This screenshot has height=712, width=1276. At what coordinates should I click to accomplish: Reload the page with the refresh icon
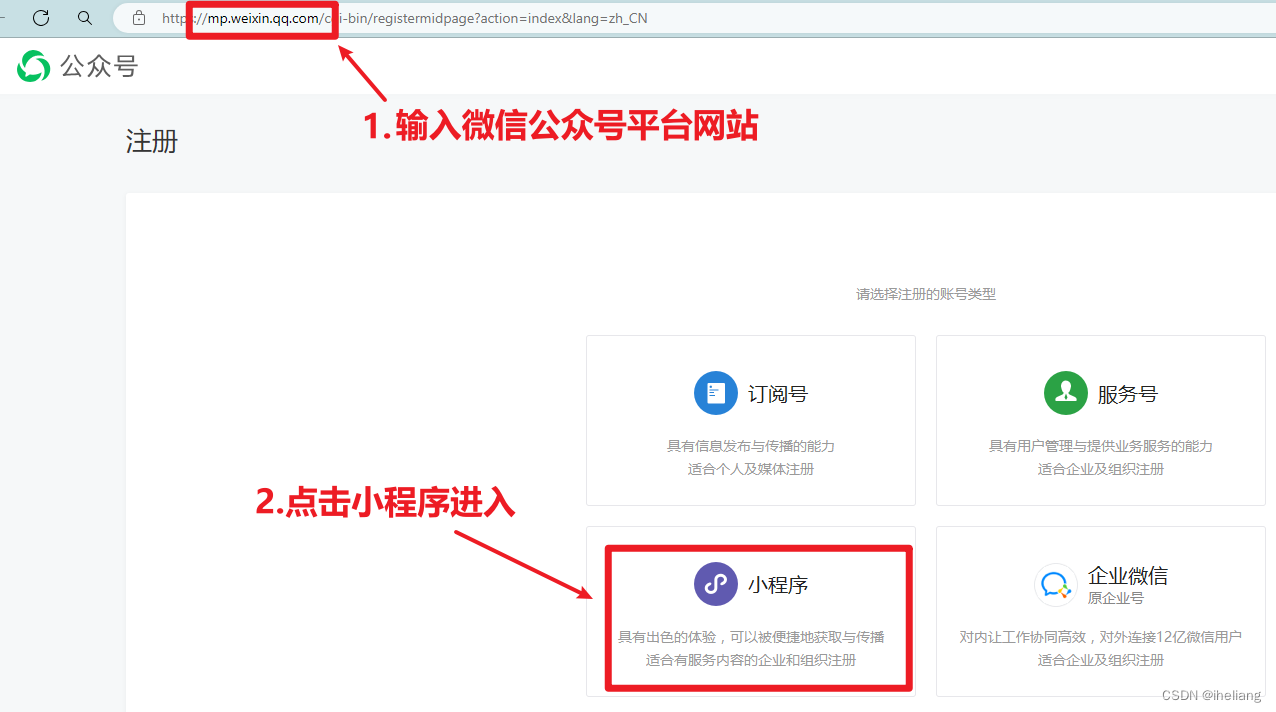(41, 18)
